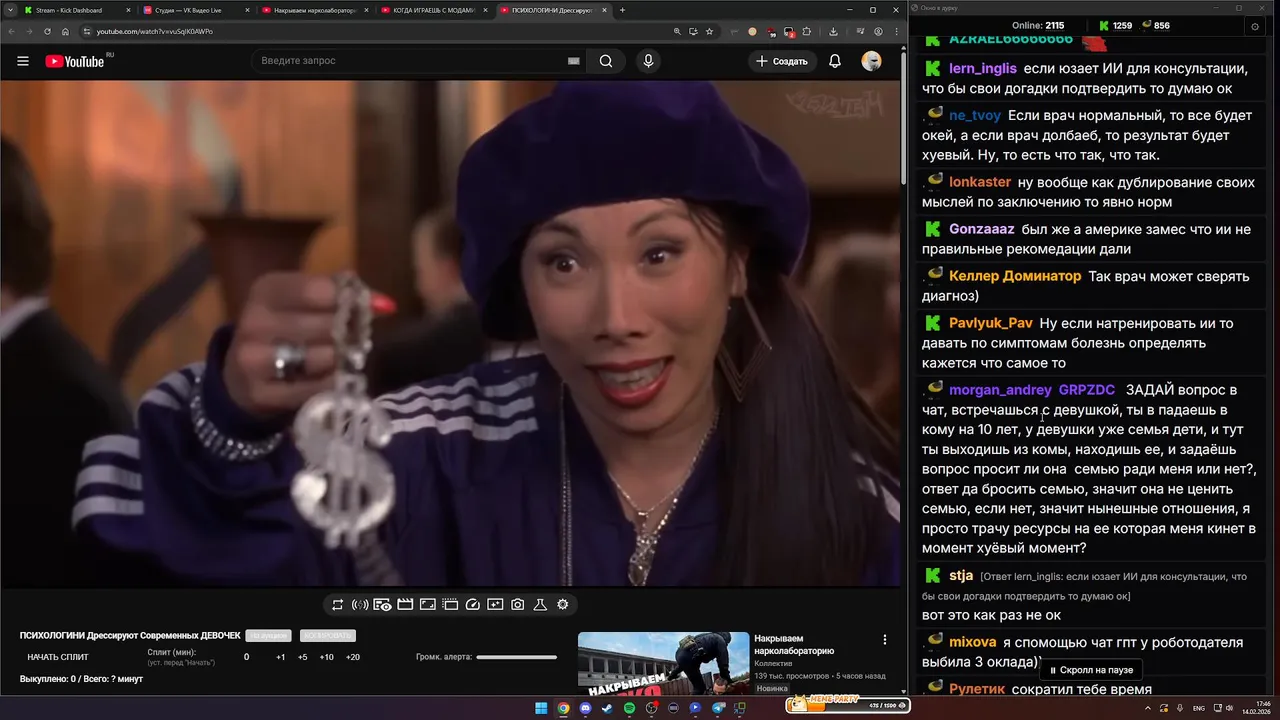This screenshot has width=1280, height=720.
Task: Open the on-screen keyboard in search box
Action: click(574, 61)
